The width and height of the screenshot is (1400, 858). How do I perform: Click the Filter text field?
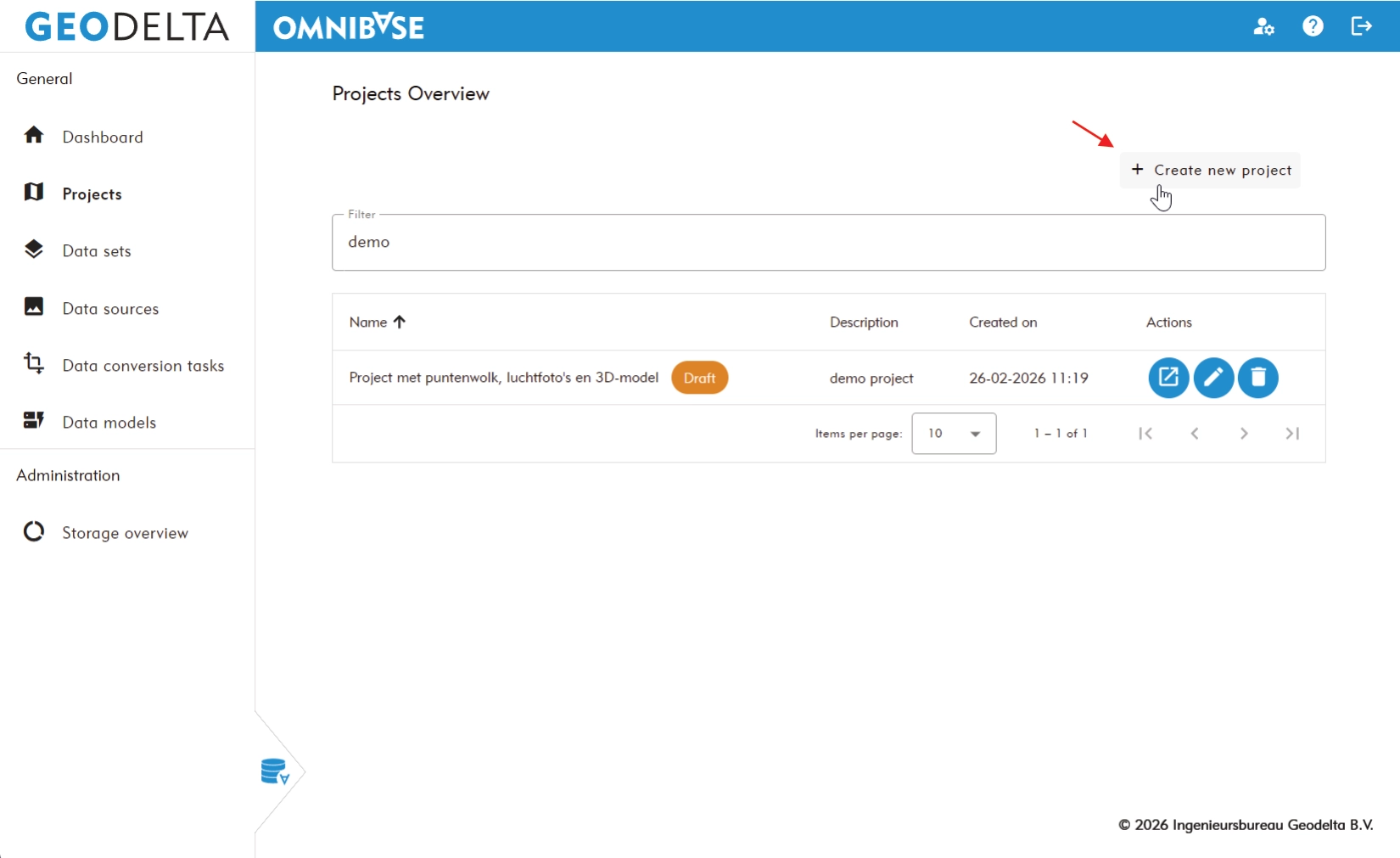(827, 243)
